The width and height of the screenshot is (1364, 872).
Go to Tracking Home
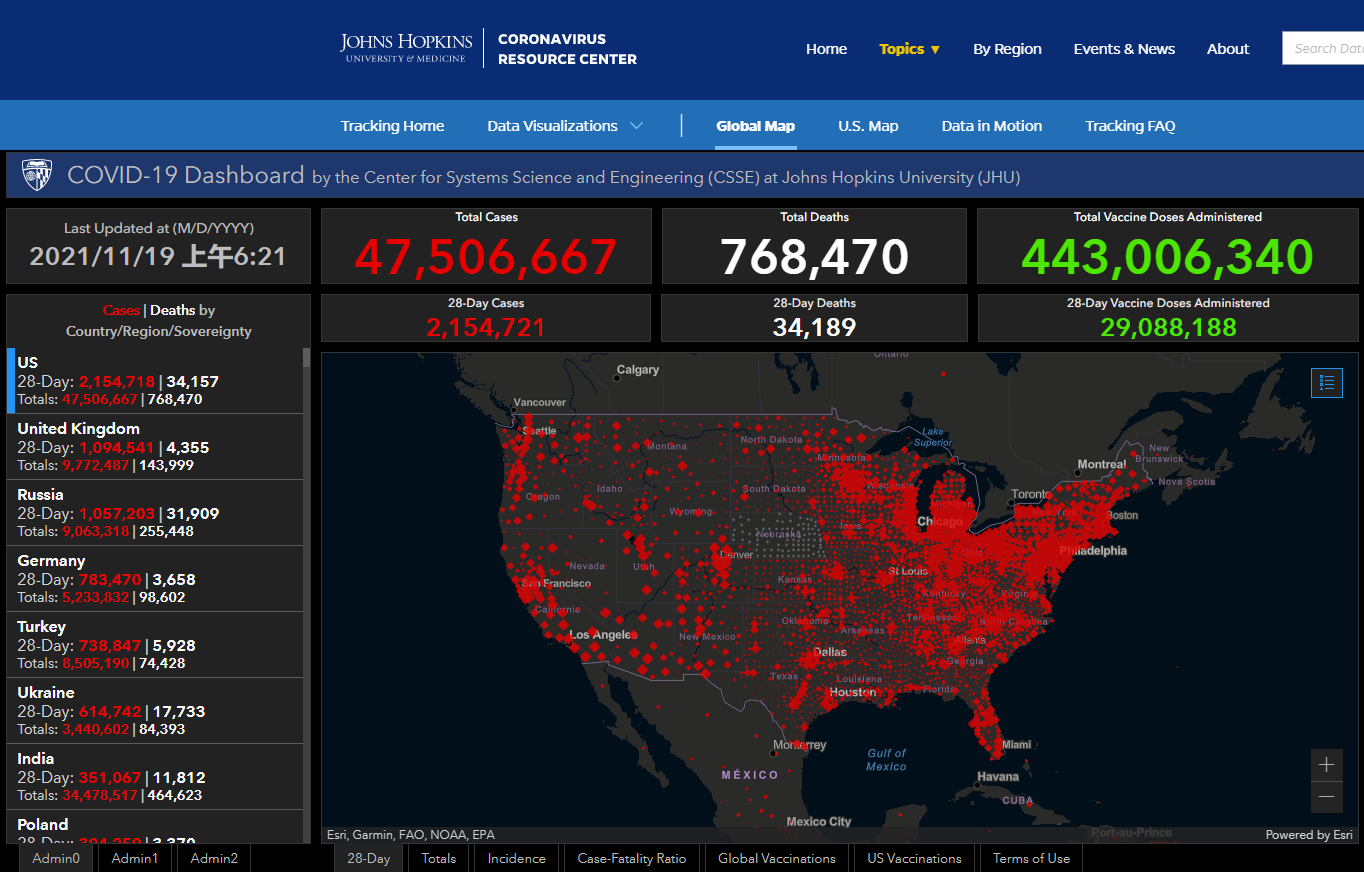tap(392, 126)
